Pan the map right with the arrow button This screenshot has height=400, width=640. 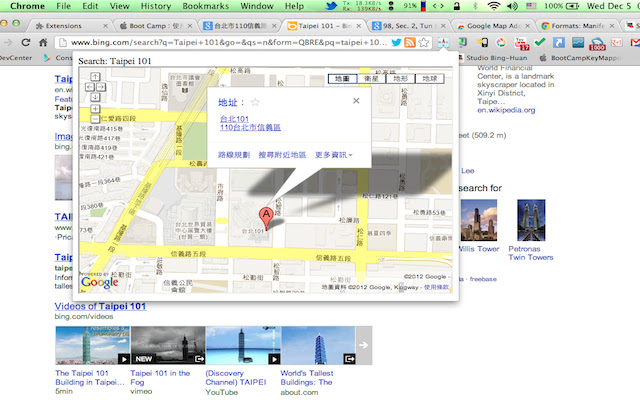point(100,87)
